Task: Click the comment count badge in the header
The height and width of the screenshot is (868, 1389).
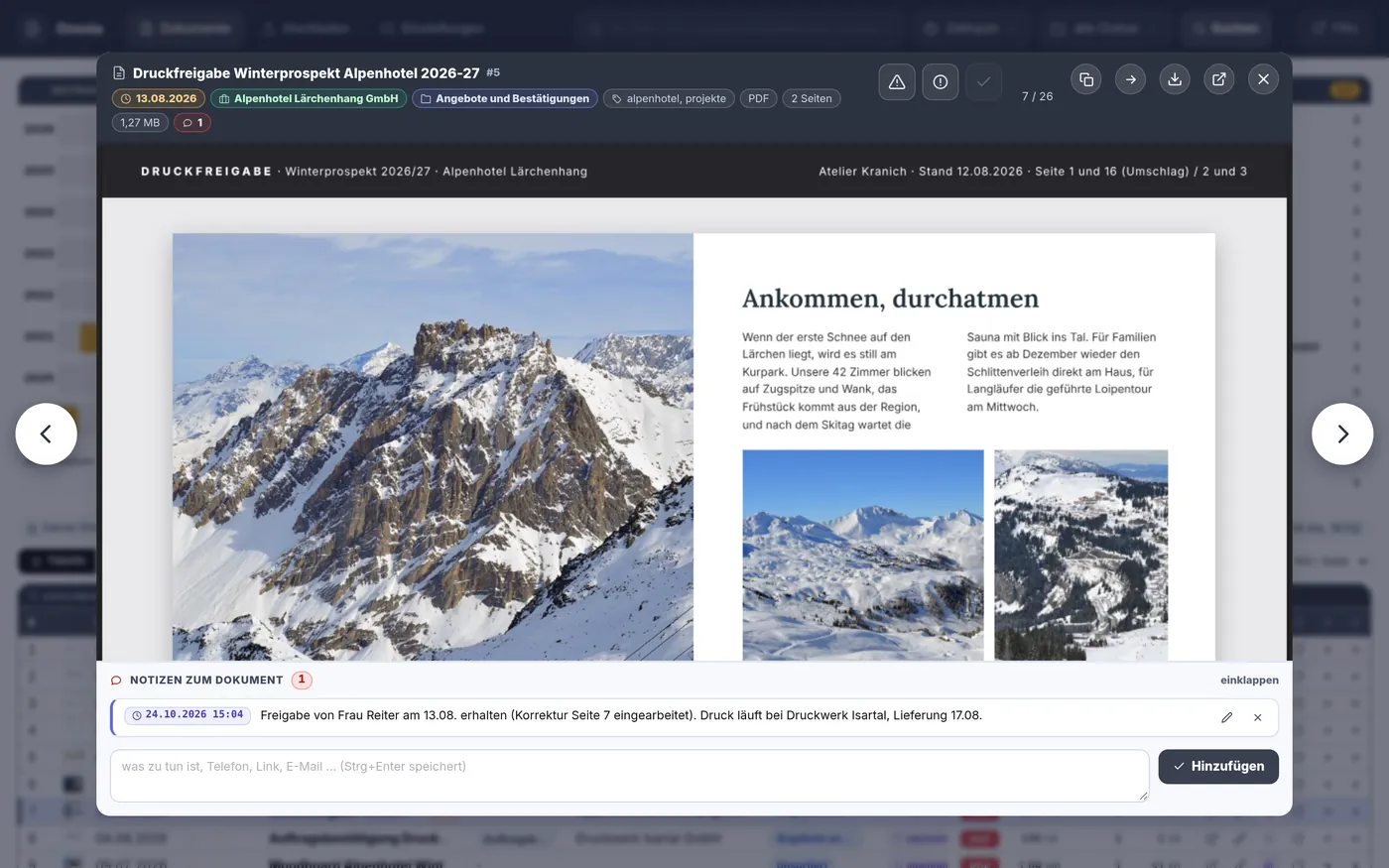Action: [192, 123]
